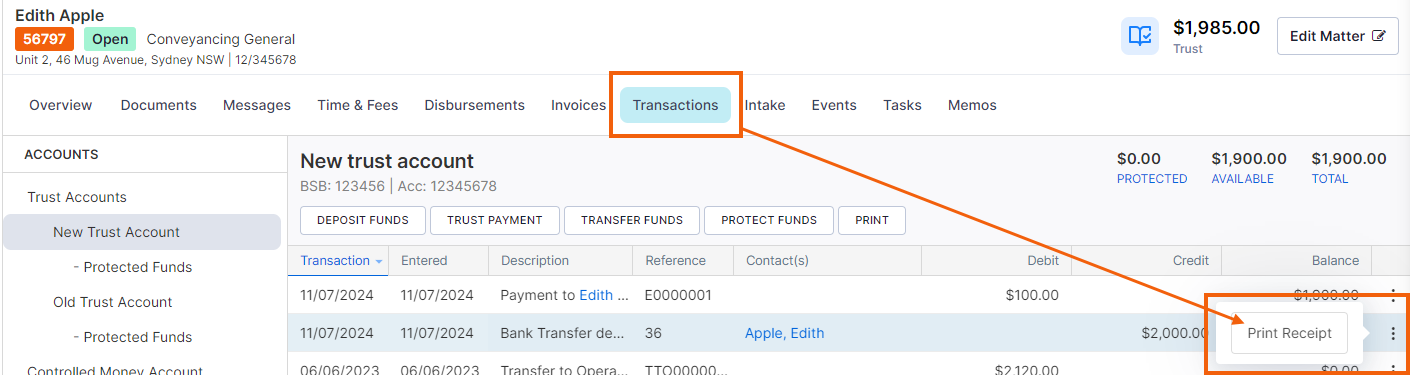Click the Entered column header
Screen dimensions: 1410x375
(x=424, y=261)
